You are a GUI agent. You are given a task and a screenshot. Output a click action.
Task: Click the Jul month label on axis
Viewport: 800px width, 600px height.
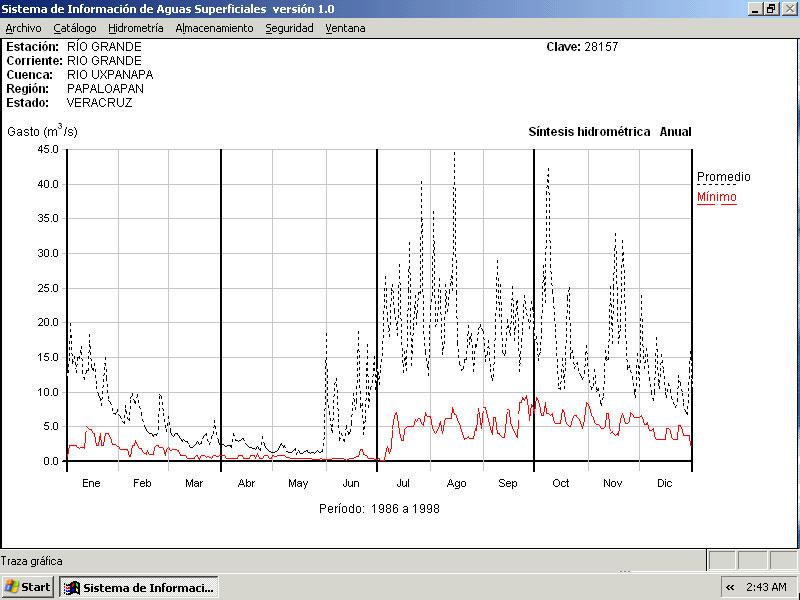pos(404,483)
